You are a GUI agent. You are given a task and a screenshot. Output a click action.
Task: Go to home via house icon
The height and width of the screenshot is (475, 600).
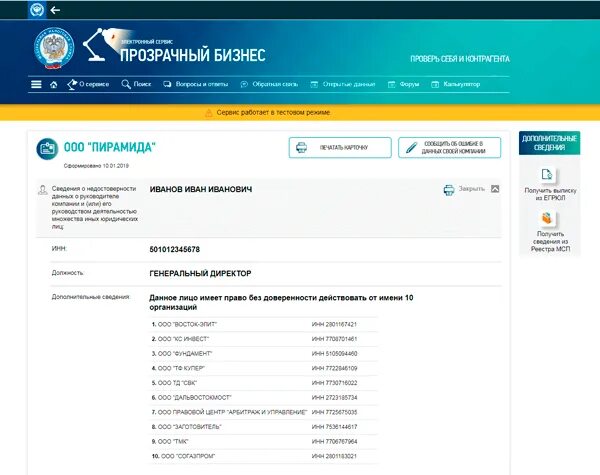click(54, 85)
